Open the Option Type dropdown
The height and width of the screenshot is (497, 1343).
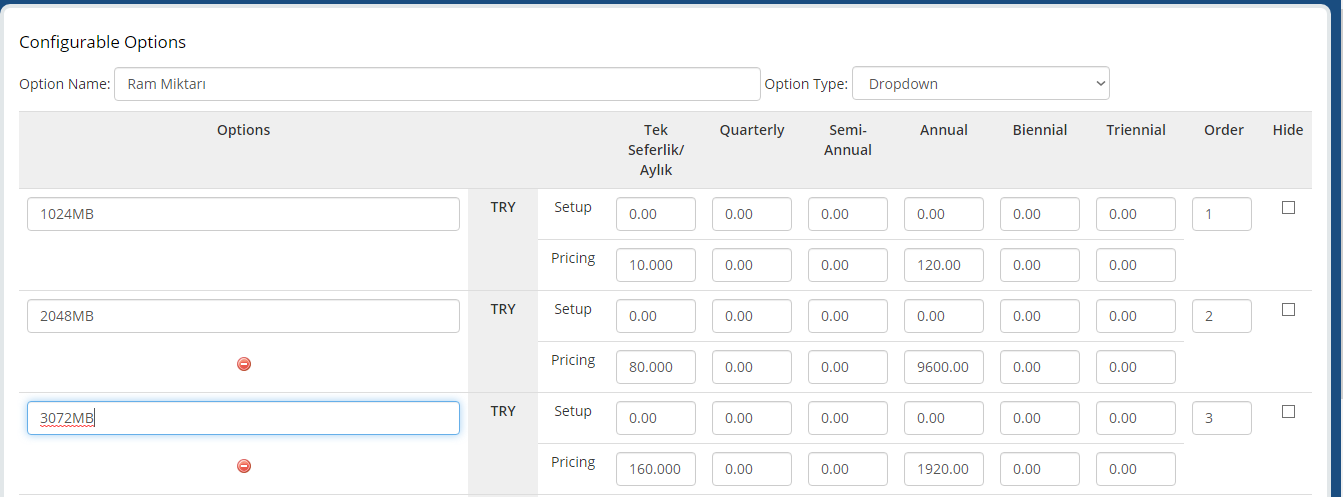(x=981, y=84)
